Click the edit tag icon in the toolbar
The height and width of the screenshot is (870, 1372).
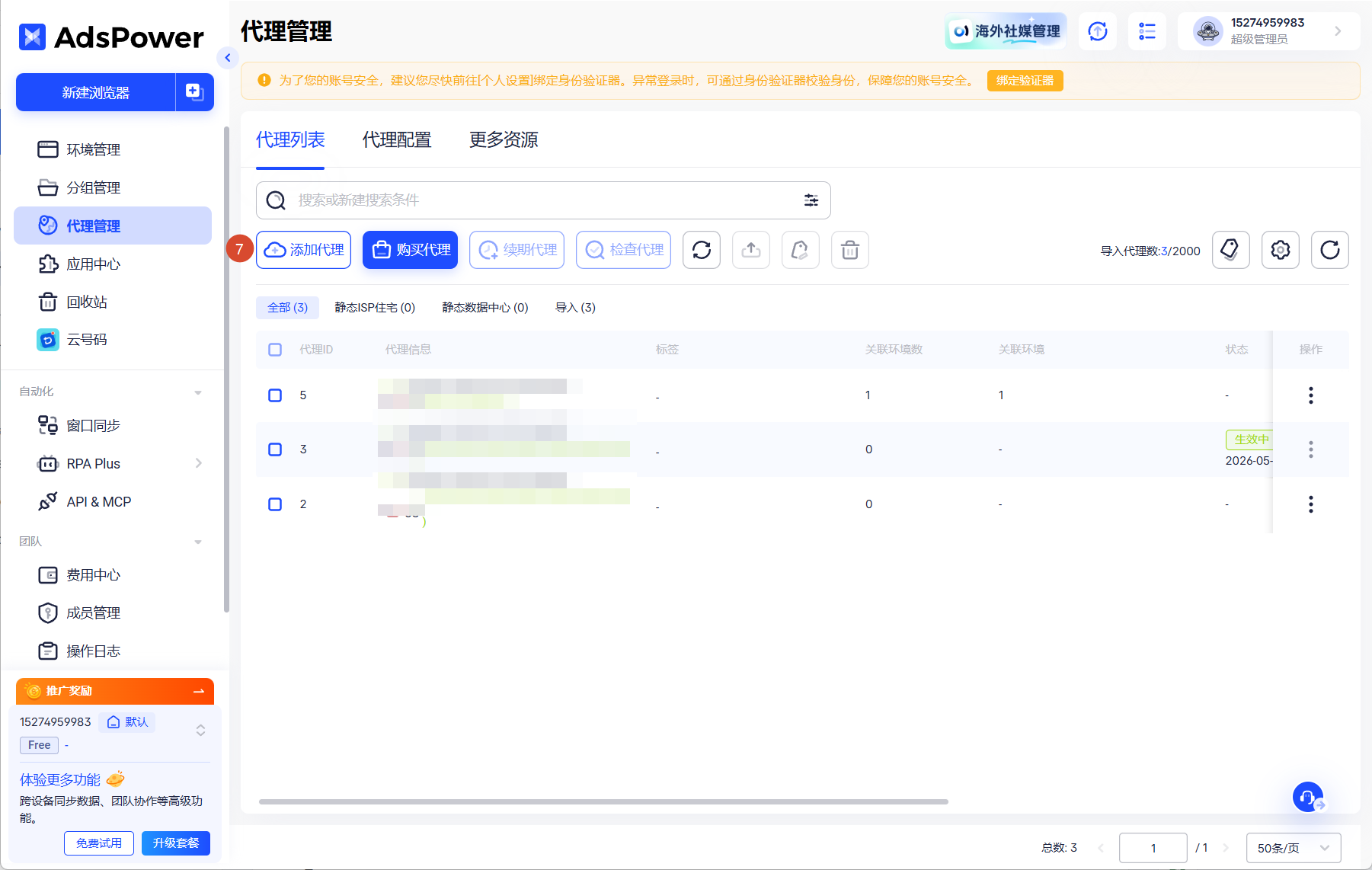pos(801,250)
